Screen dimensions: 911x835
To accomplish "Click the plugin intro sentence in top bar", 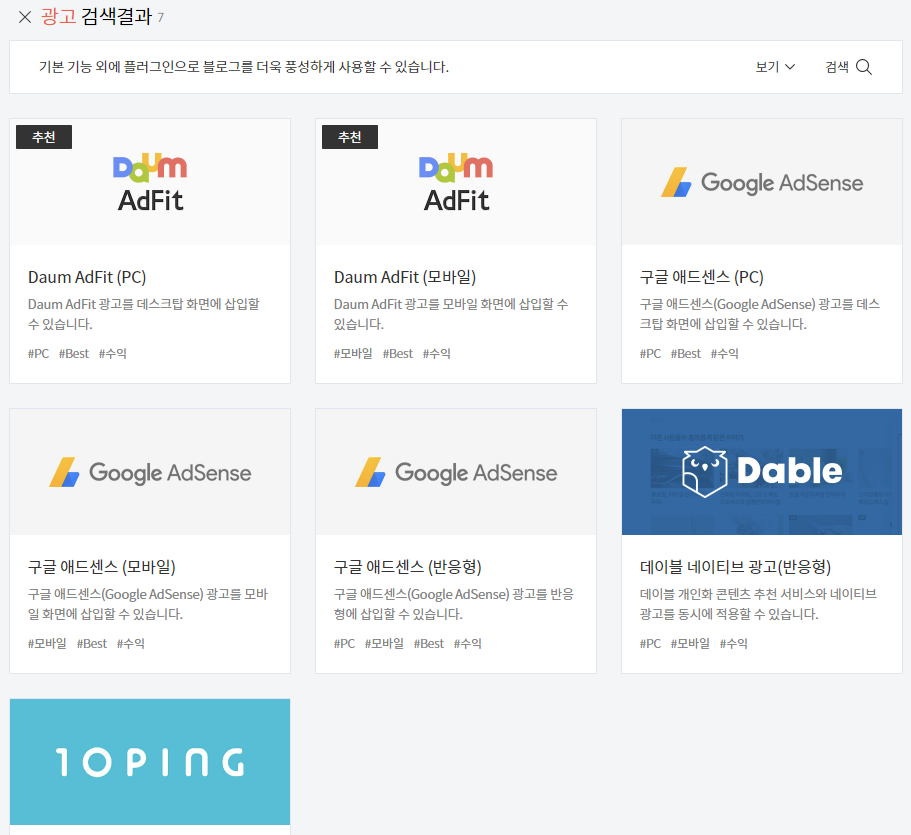I will [244, 67].
